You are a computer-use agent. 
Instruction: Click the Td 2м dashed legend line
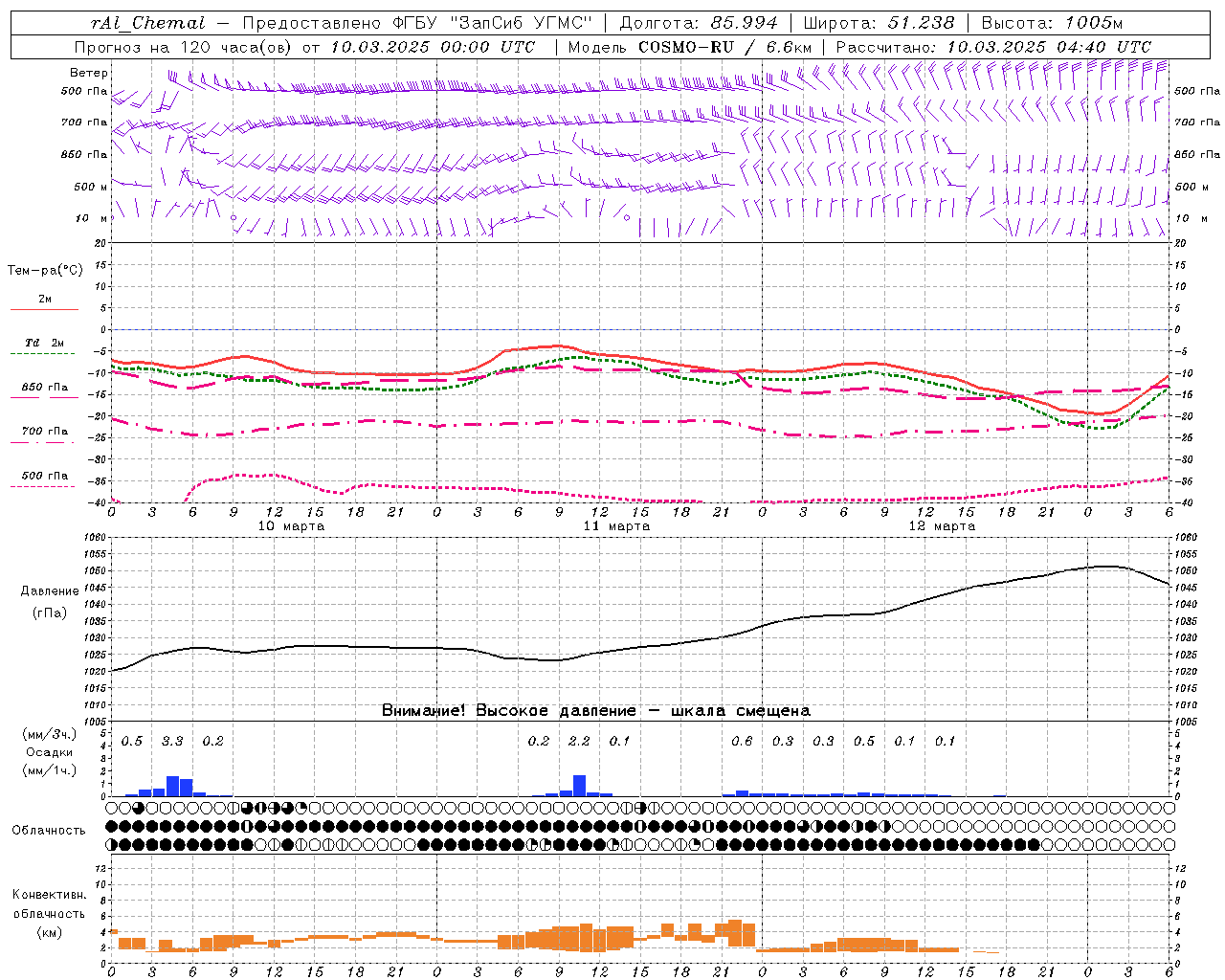[x=44, y=354]
